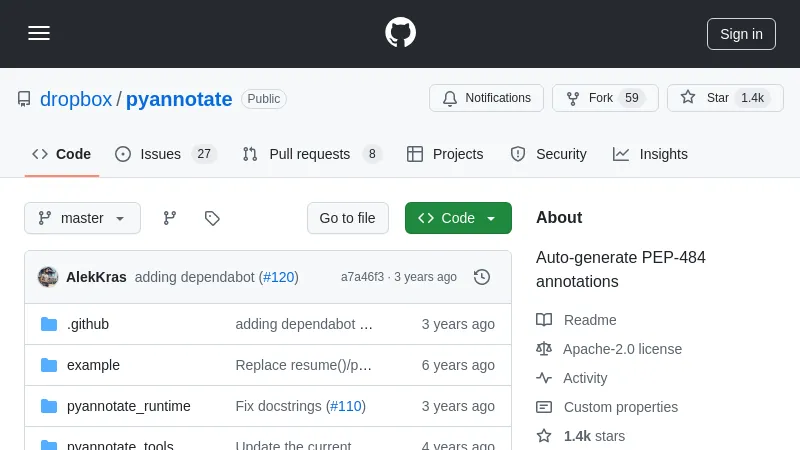This screenshot has width=800, height=450.
Task: View branches via the branch icon
Action: (x=170, y=218)
